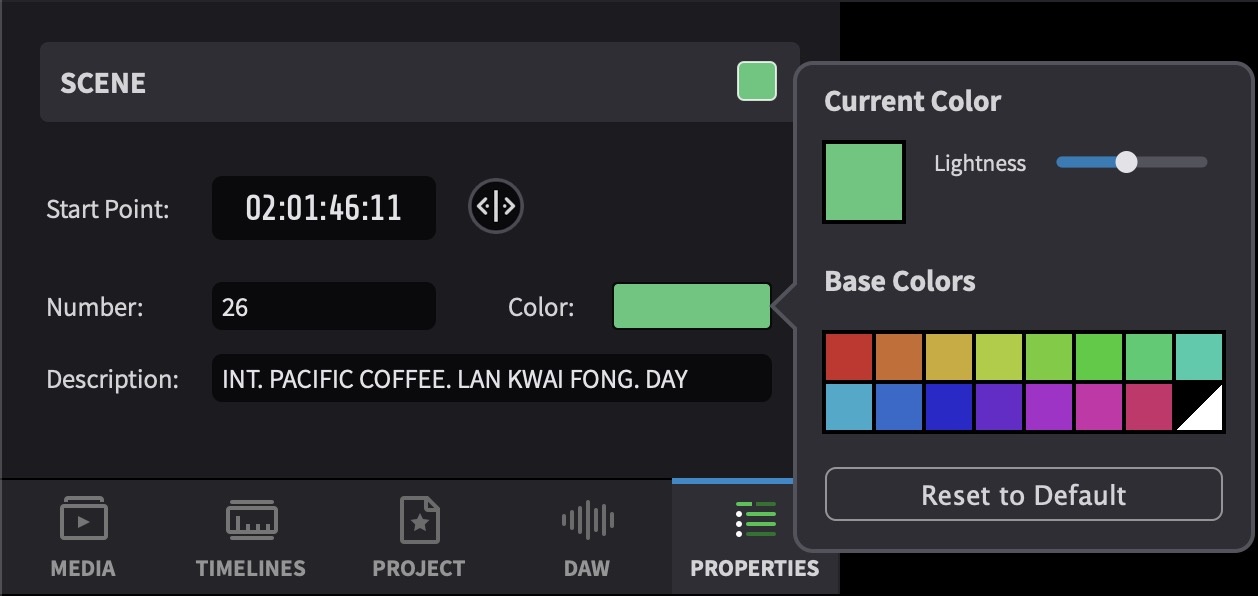The width and height of the screenshot is (1258, 596).
Task: Select the violet base color
Action: pos(999,407)
